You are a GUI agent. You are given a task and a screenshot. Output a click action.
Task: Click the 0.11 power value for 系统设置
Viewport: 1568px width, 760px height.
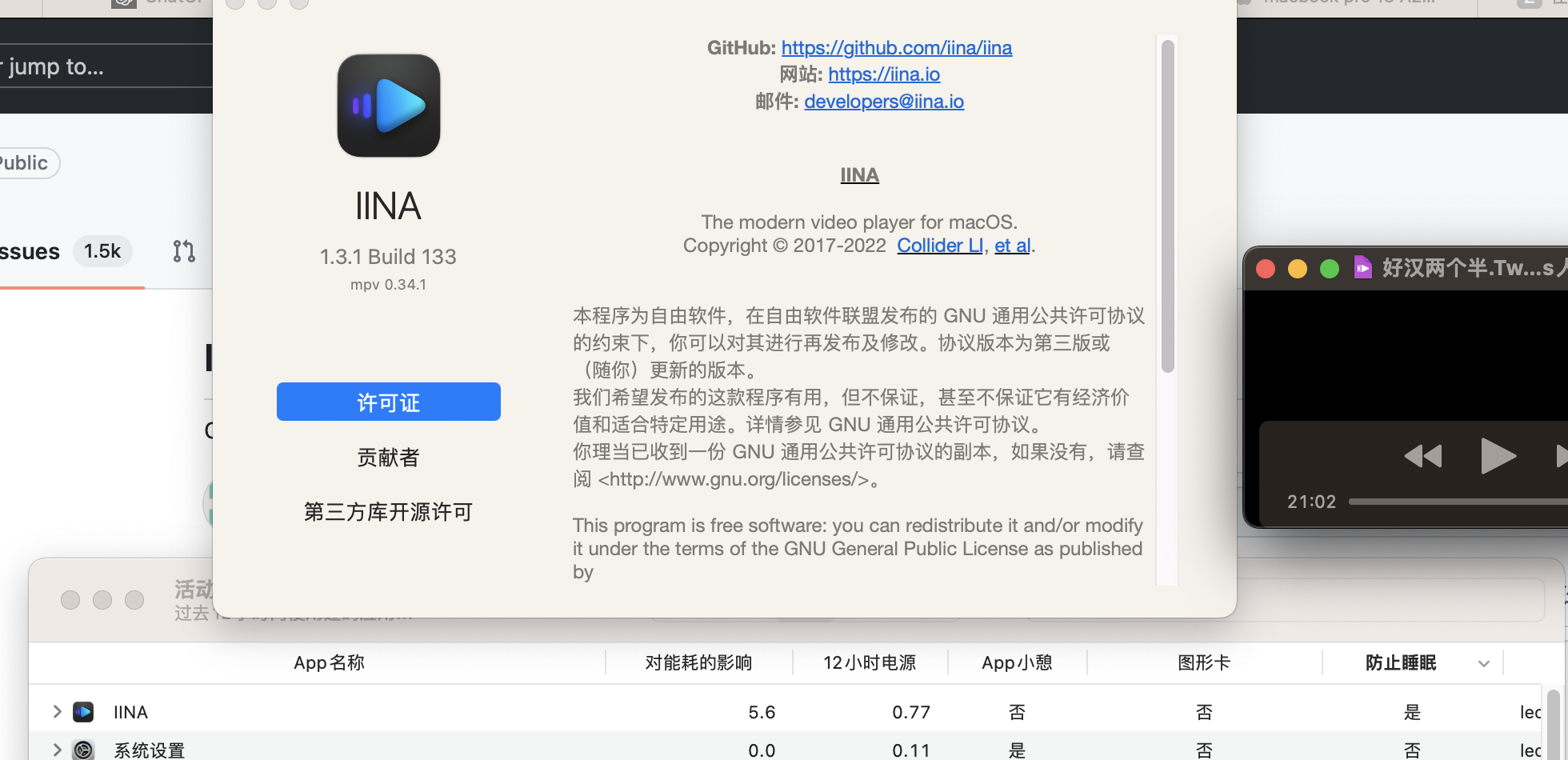point(911,750)
